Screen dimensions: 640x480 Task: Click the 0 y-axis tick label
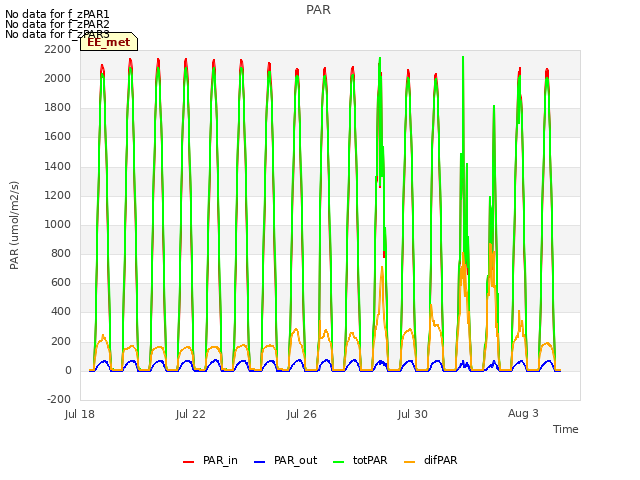68,371
